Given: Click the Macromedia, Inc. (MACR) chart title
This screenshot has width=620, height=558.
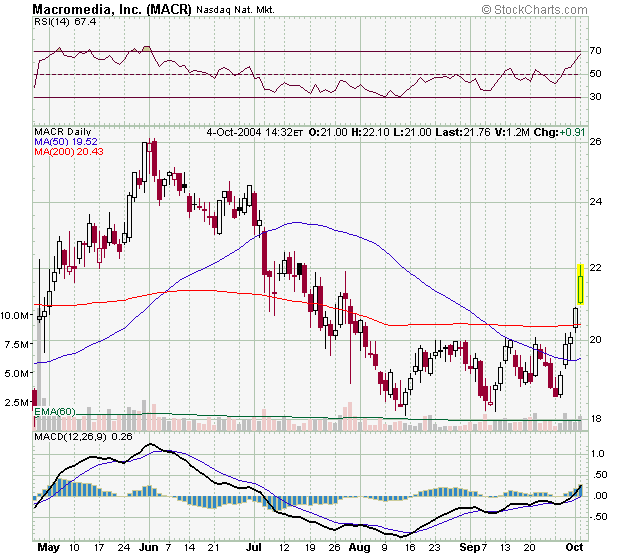Looking at the screenshot, I should pos(112,9).
